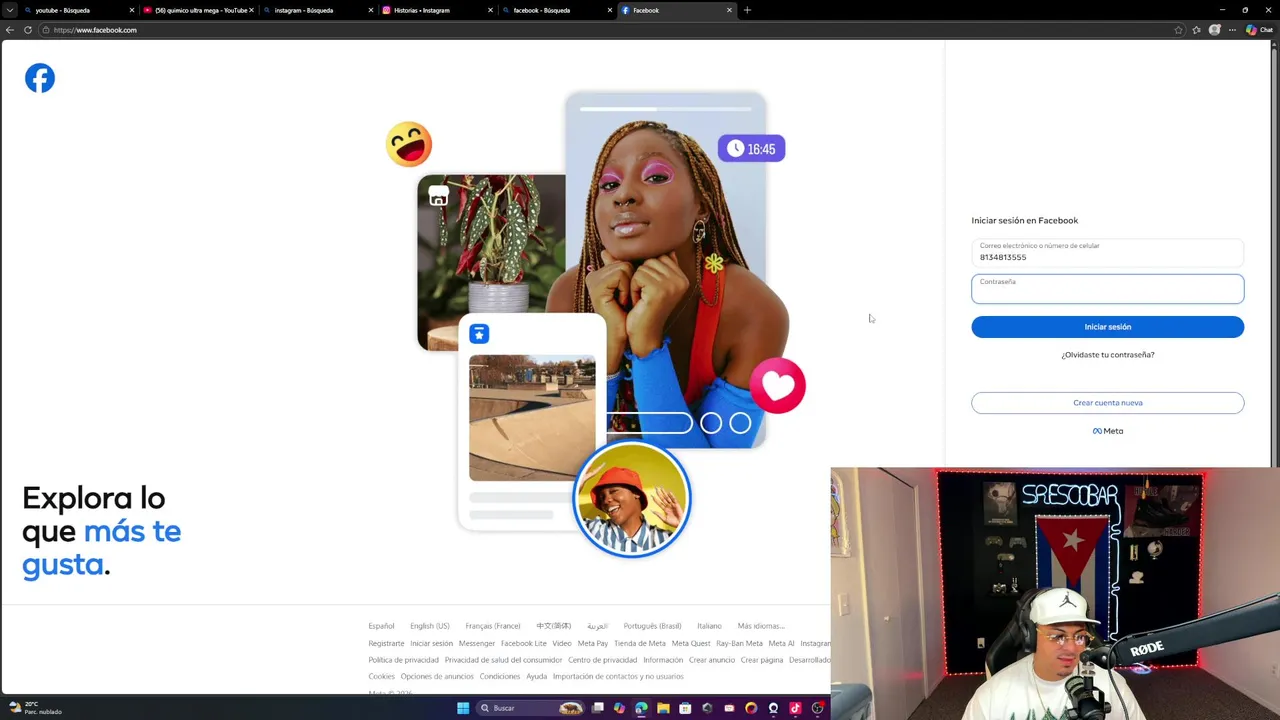Click the laughing emoji reaction graphic

409,144
